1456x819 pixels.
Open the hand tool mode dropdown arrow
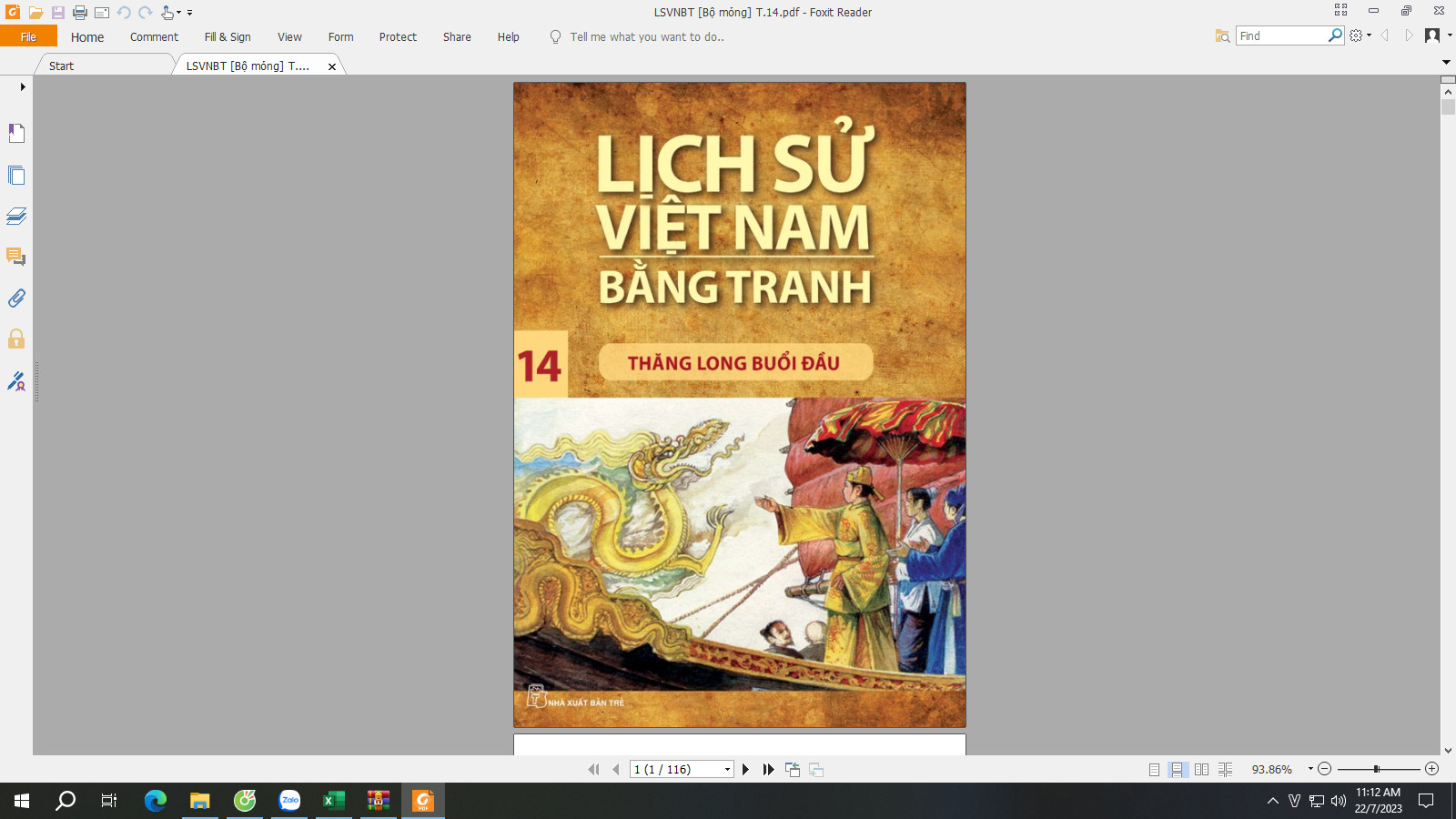tap(178, 13)
